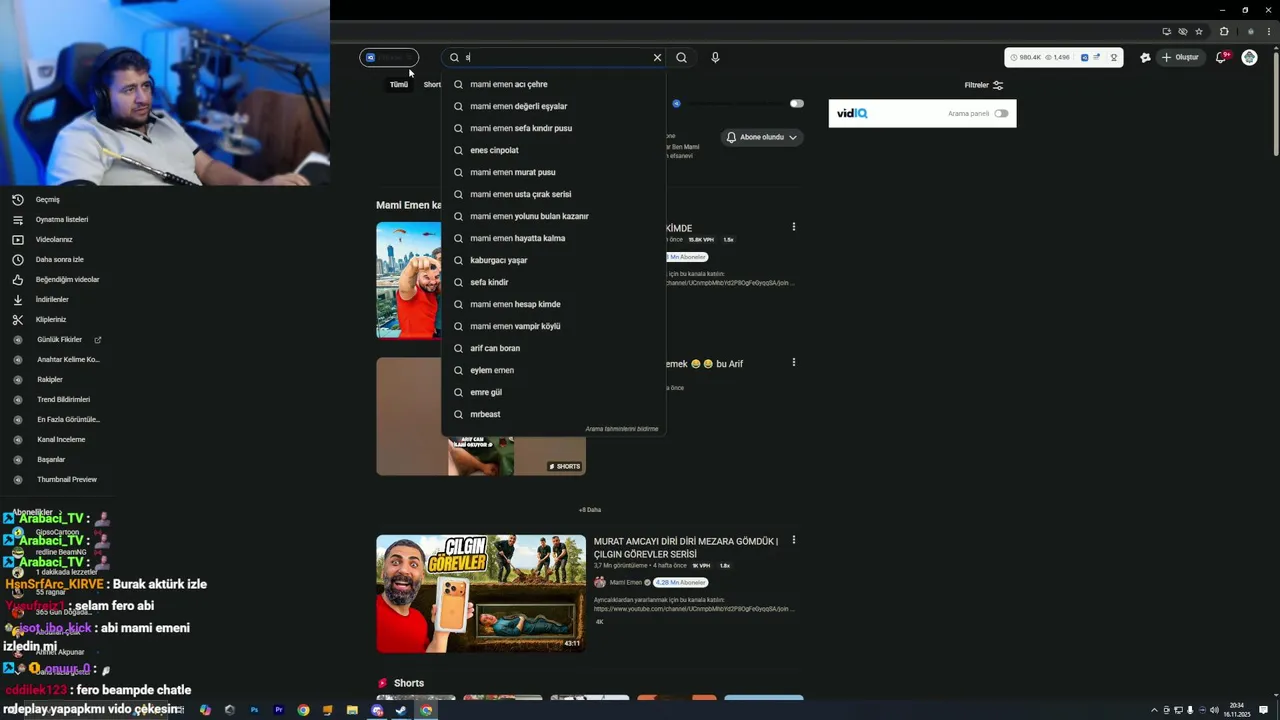Choose suggestion 'mami emen yolunu bulan kazanır'
Screen dimensions: 1280x720
point(553,216)
